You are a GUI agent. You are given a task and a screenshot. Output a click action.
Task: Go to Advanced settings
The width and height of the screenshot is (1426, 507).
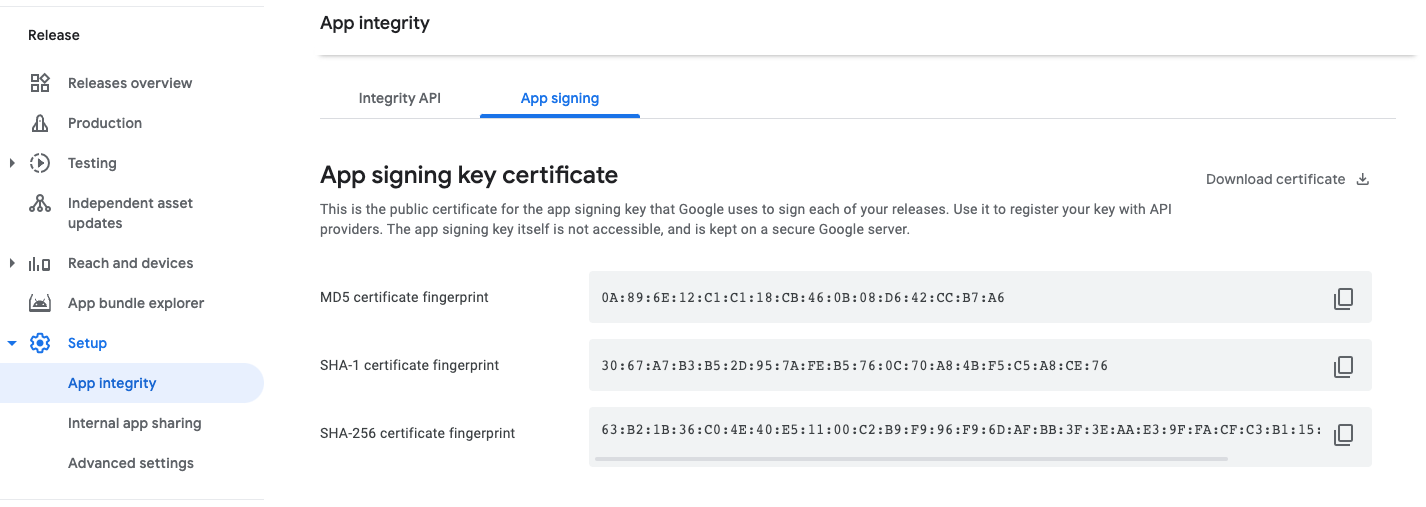pos(131,463)
